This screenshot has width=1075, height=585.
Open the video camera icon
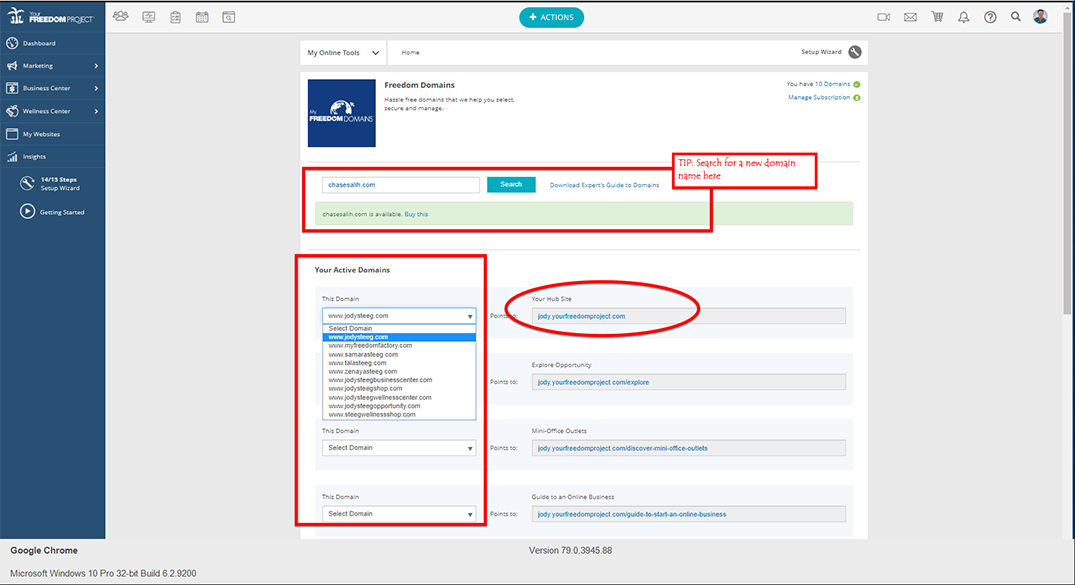884,17
